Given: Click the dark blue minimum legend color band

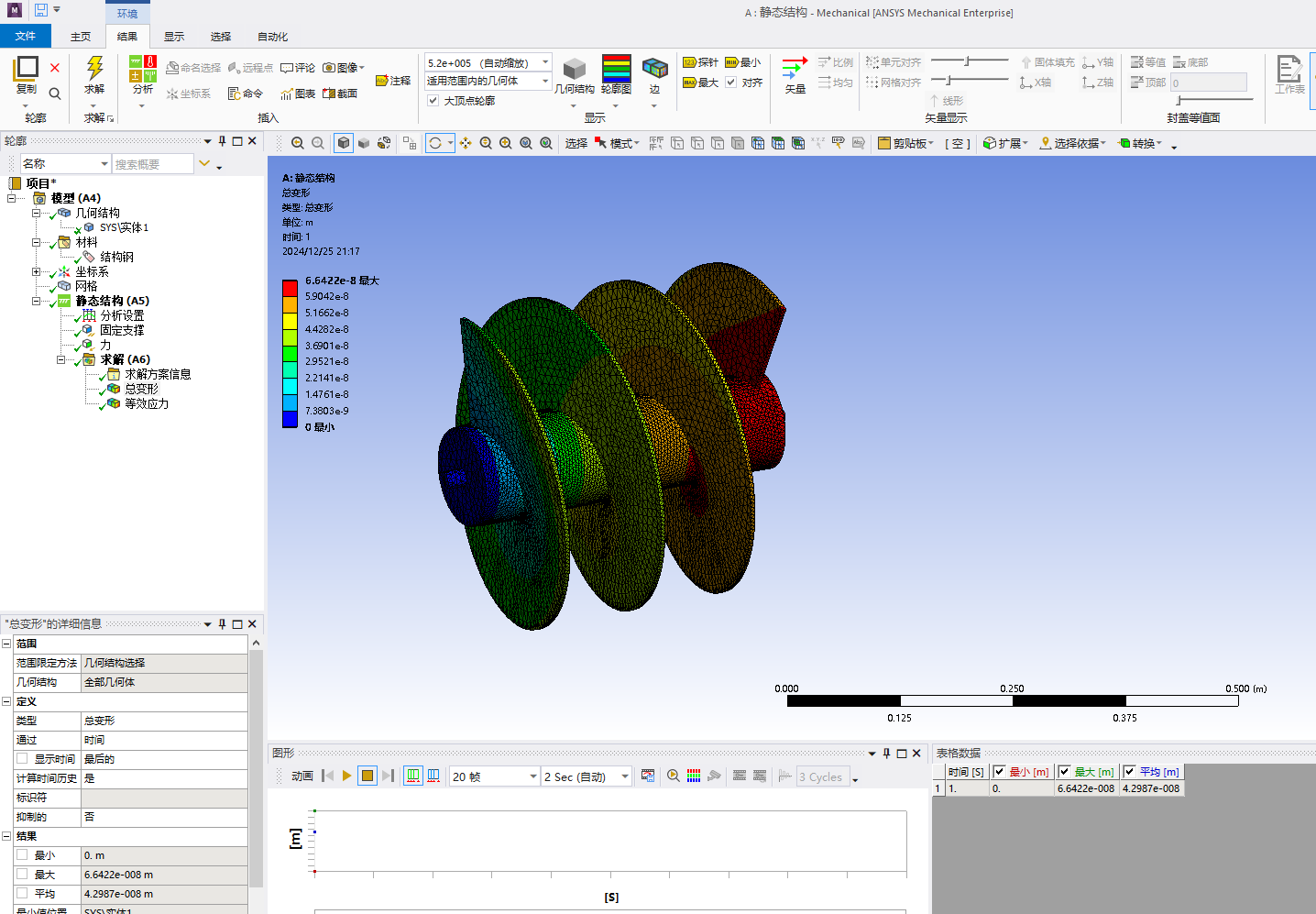Looking at the screenshot, I should pos(290,419).
